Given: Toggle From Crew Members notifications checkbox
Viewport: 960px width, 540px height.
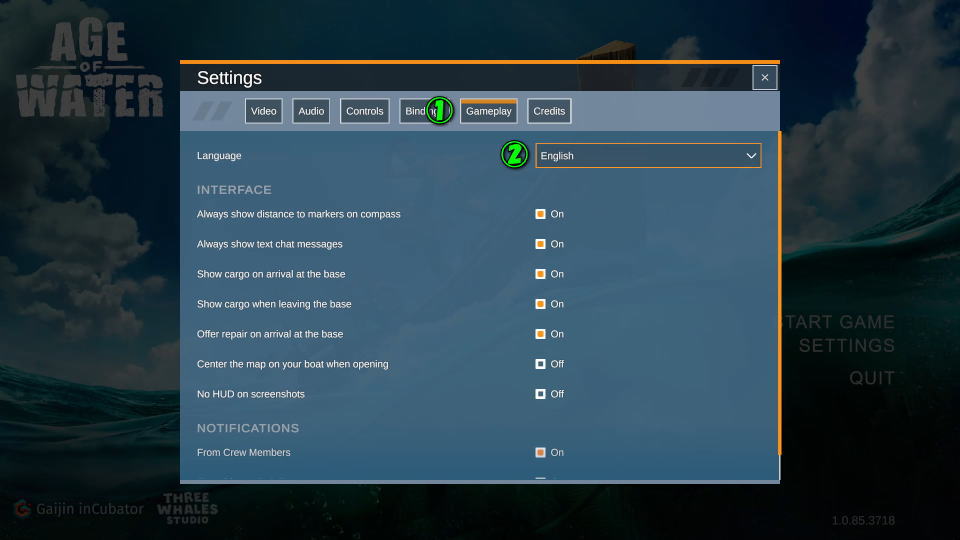Looking at the screenshot, I should click(x=540, y=452).
